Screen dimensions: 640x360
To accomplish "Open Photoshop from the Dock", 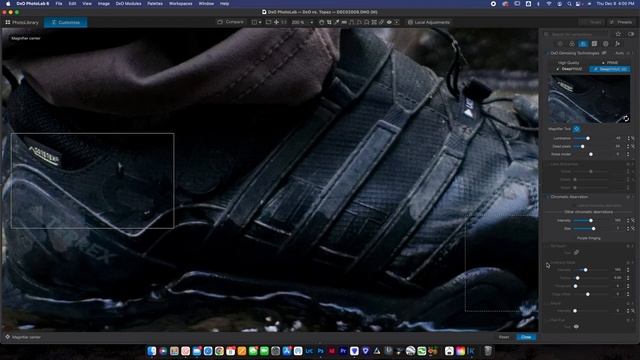I will click(x=320, y=351).
